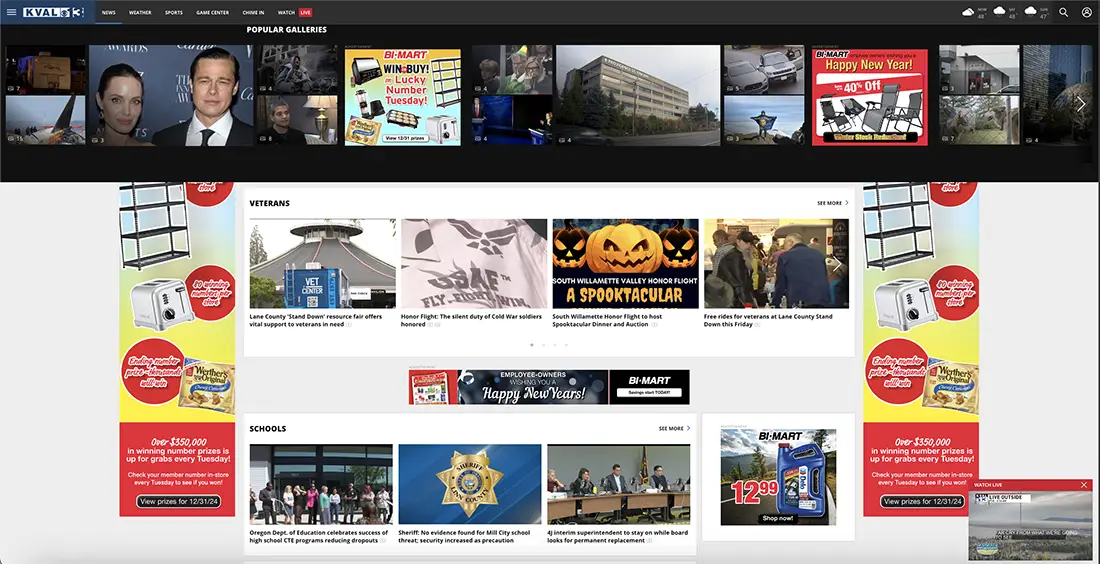
Task: Open the hooded person gallery thumbnail
Action: 297,69
